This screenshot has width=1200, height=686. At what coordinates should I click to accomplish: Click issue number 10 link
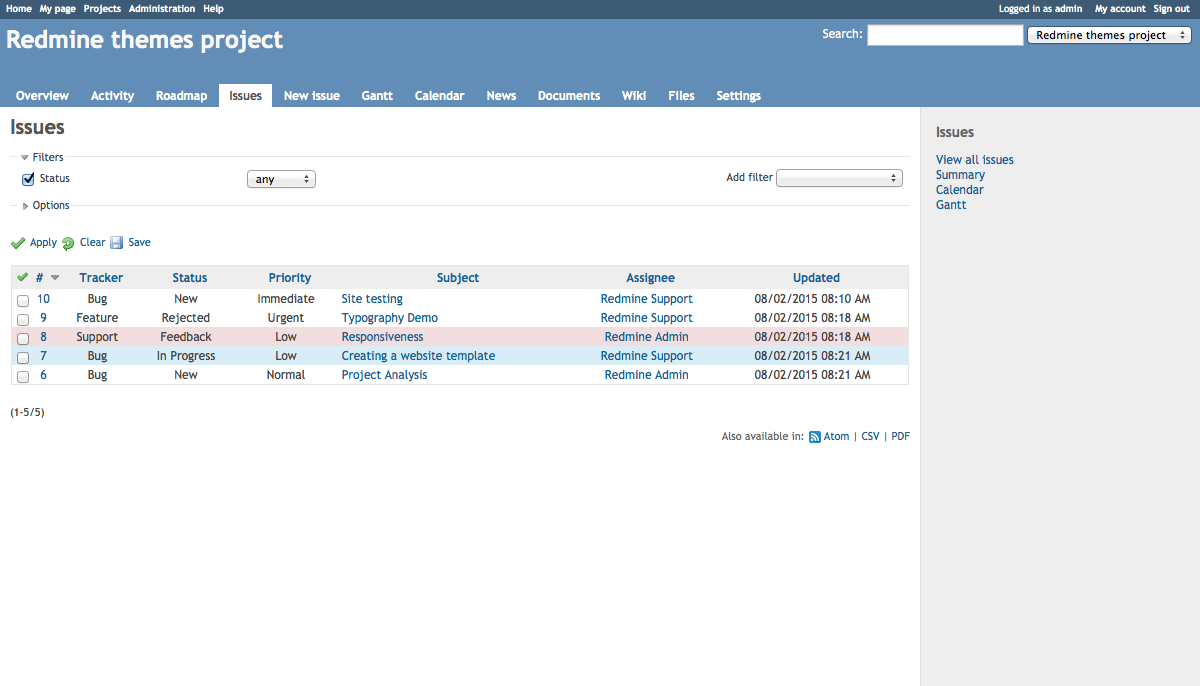coord(43,299)
